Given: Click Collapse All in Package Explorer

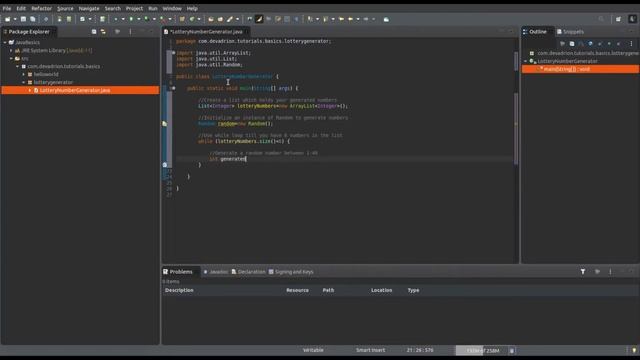Looking at the screenshot, I should 94,31.
